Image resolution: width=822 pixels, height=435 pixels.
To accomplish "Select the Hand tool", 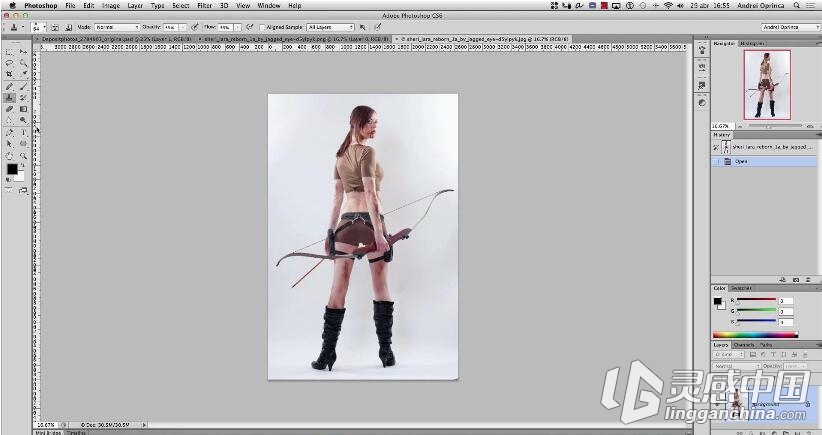I will click(9, 156).
